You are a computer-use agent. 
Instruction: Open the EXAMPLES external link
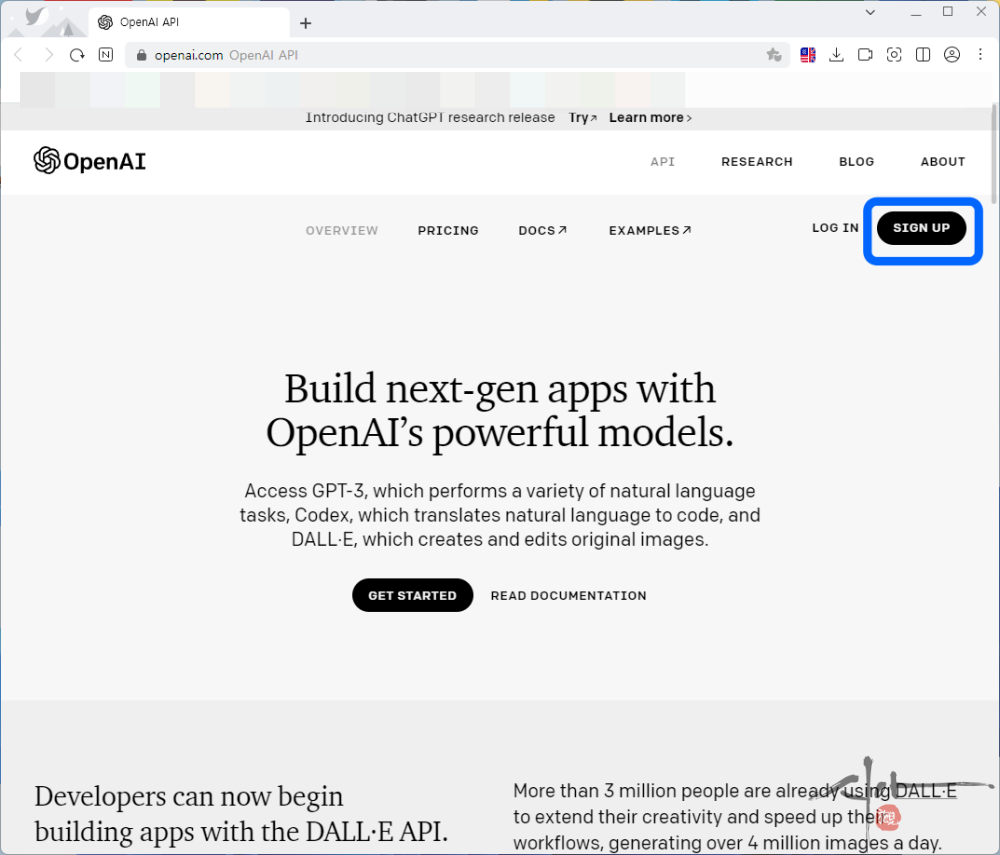[x=650, y=231]
